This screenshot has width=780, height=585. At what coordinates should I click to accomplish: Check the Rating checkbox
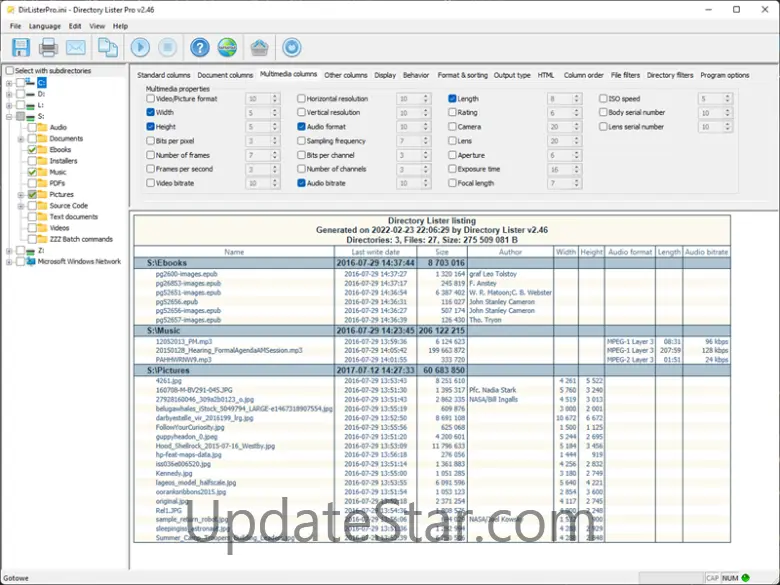pos(452,112)
